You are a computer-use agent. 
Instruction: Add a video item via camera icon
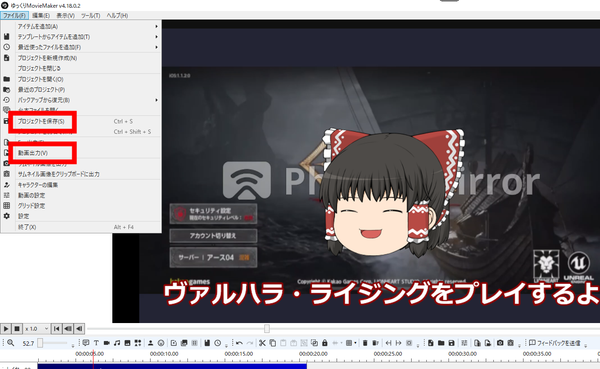pos(106,343)
